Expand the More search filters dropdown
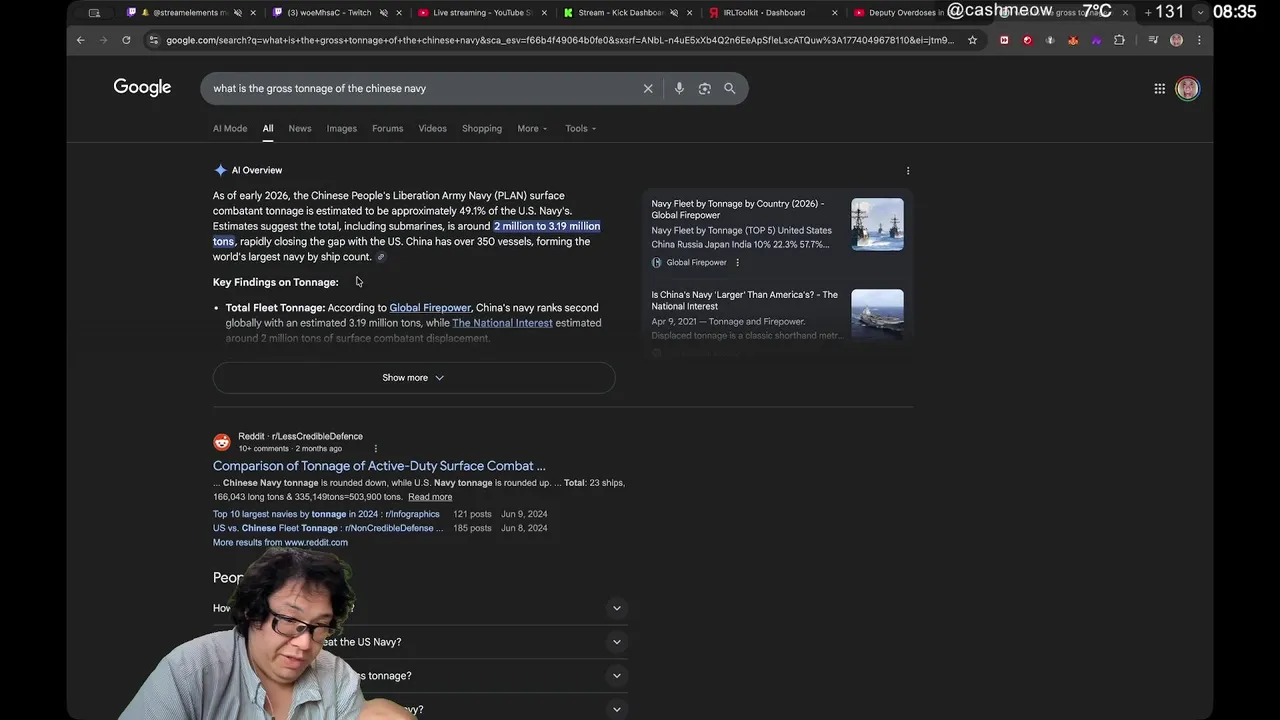Screen dimensions: 1280x720 (532, 128)
